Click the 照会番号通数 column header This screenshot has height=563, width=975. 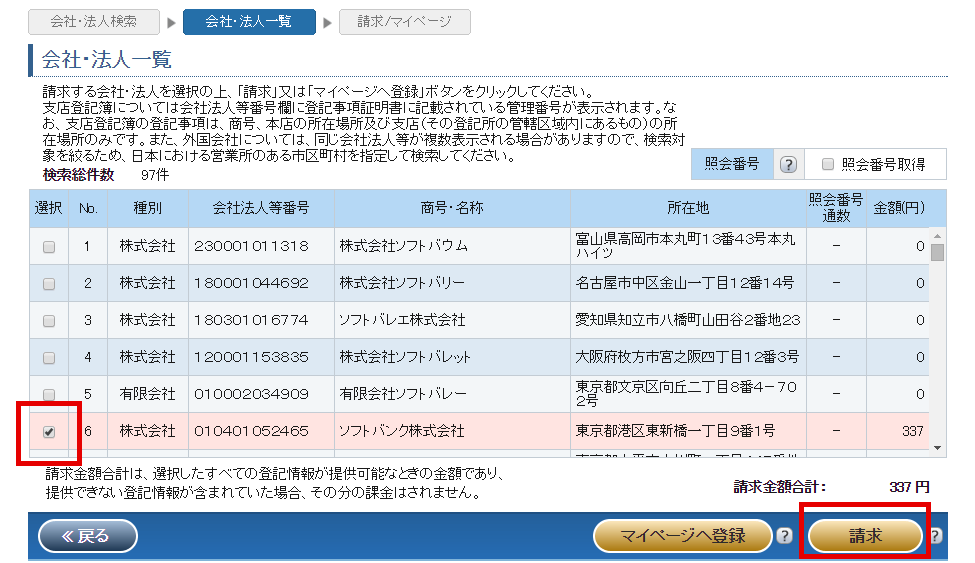tap(836, 208)
